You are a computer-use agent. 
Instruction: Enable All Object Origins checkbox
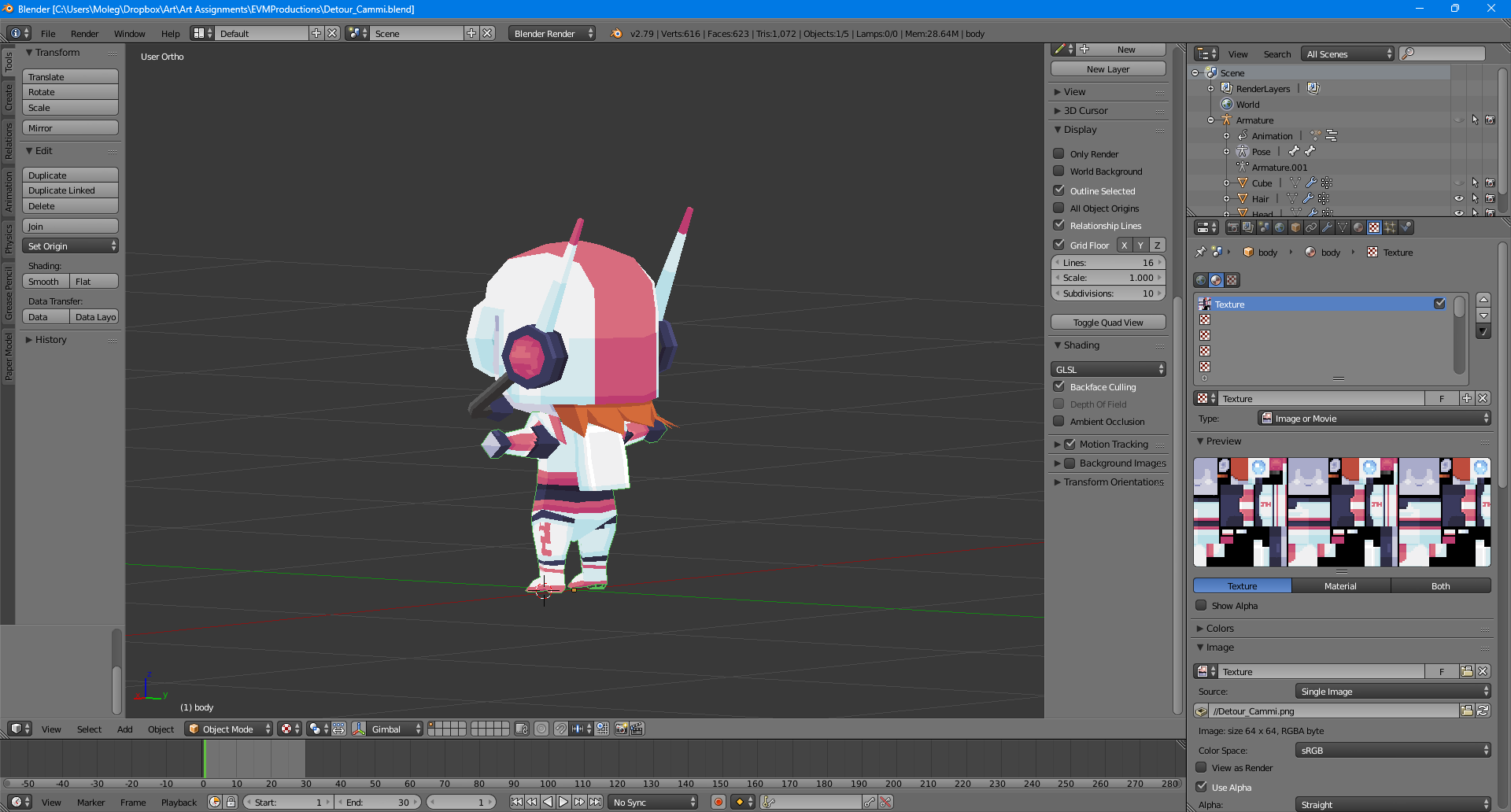(1059, 208)
